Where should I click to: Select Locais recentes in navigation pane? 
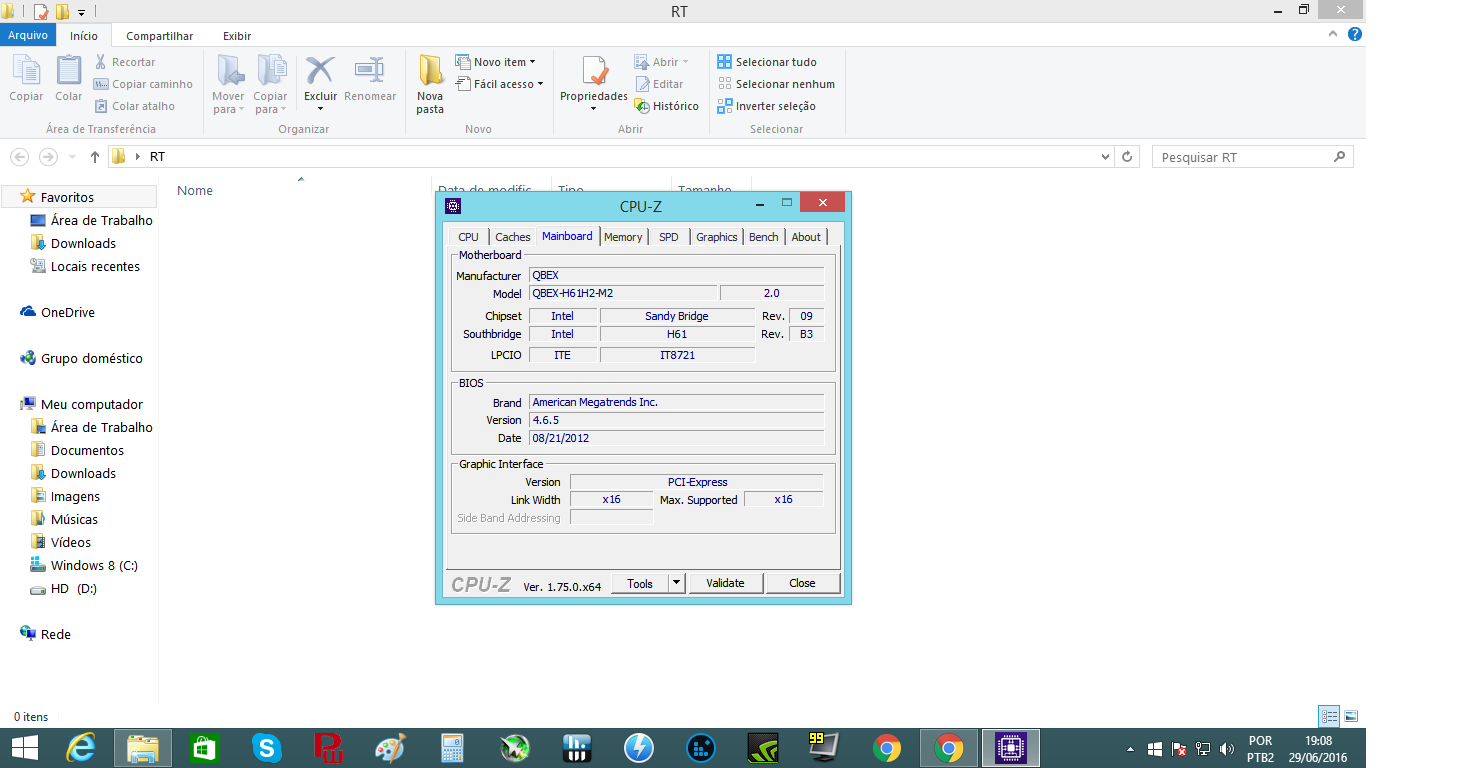95,266
